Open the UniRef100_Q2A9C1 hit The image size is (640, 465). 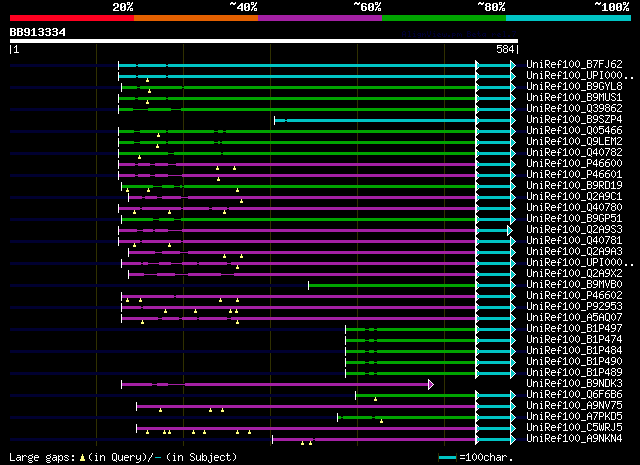(574, 196)
